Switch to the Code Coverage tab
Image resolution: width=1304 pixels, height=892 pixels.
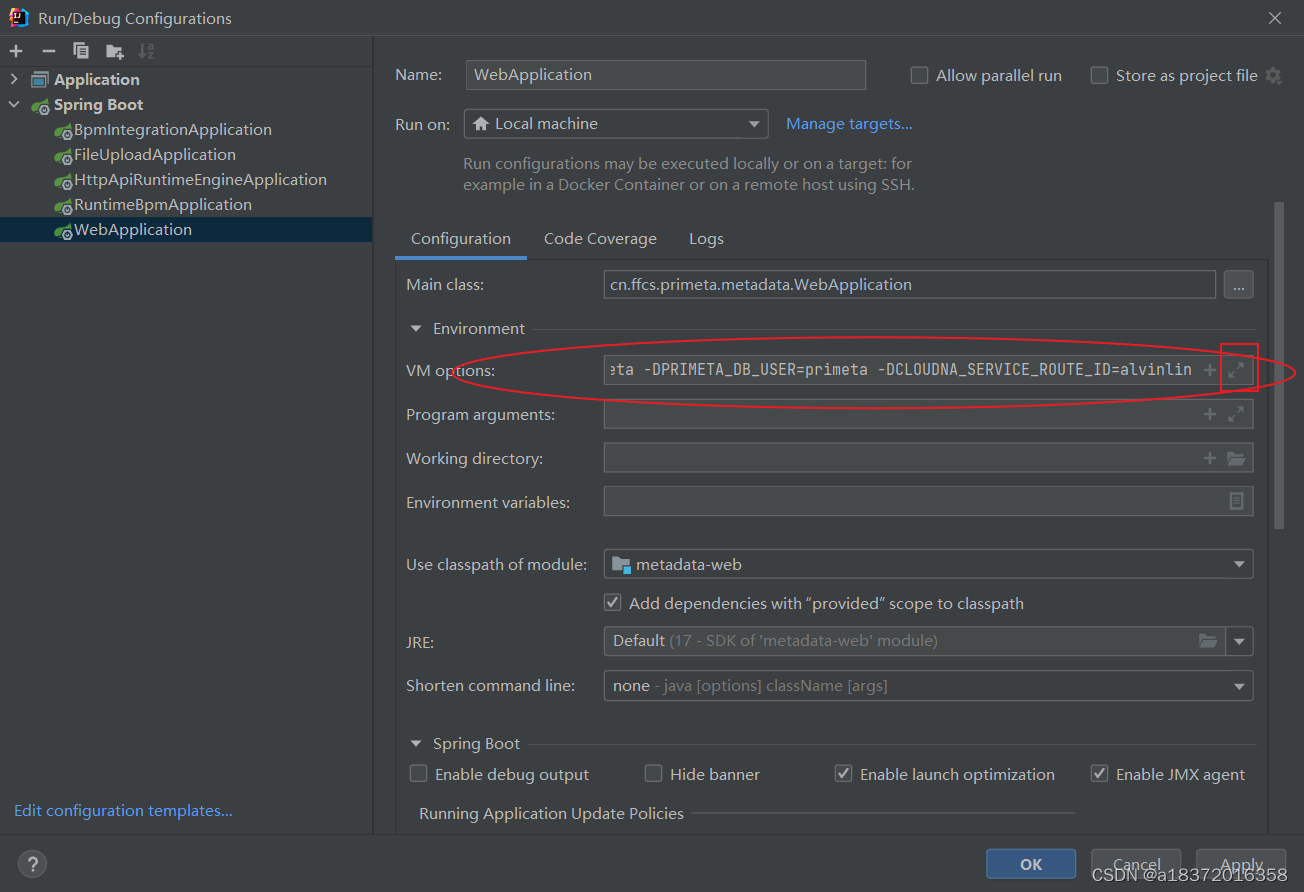point(600,239)
